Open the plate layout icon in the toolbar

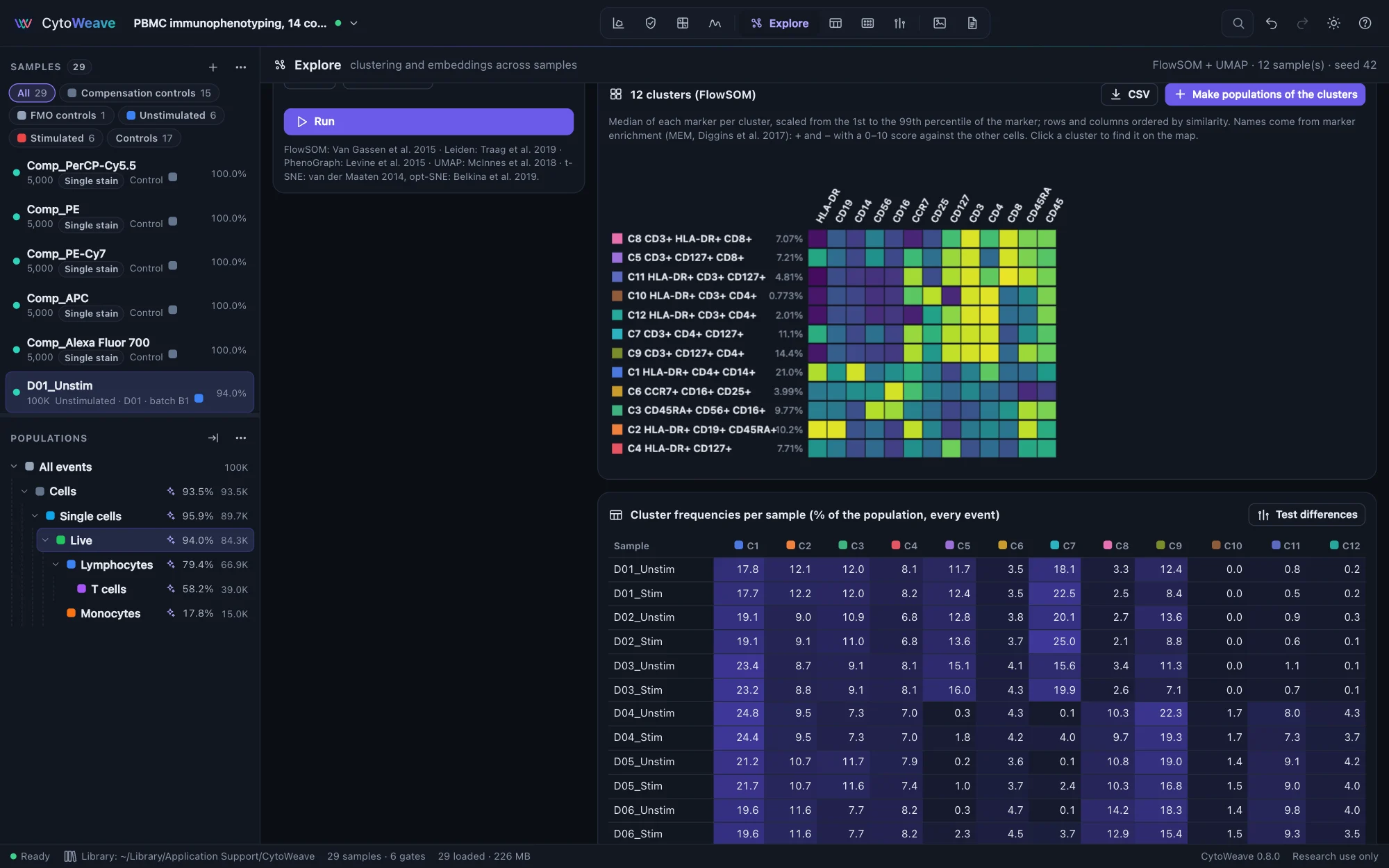pos(867,23)
